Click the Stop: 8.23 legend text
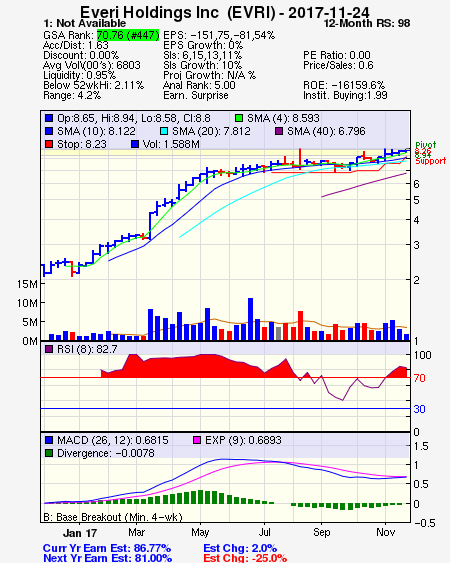 click(82, 144)
